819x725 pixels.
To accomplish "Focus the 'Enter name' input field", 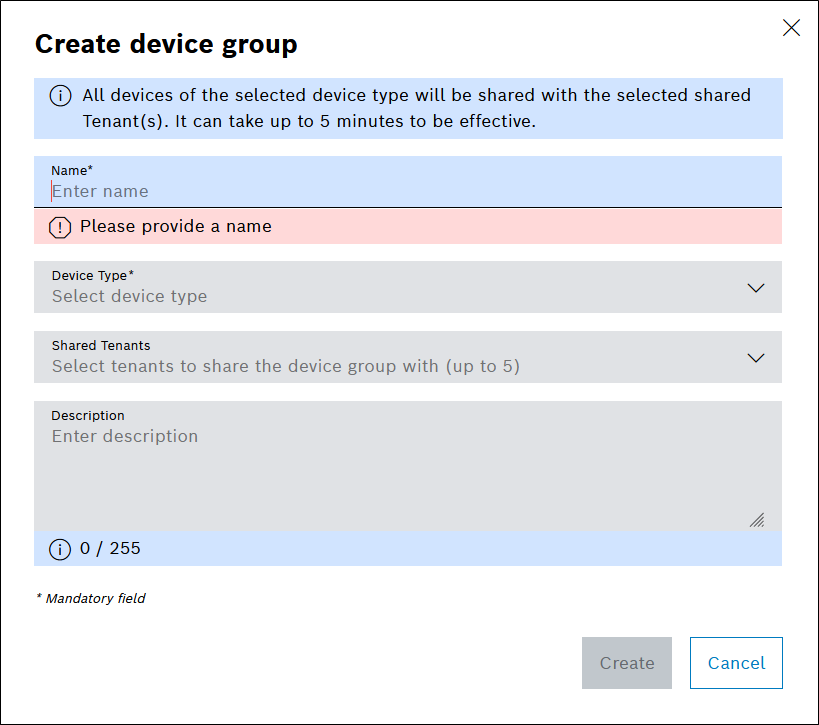I will click(400, 191).
